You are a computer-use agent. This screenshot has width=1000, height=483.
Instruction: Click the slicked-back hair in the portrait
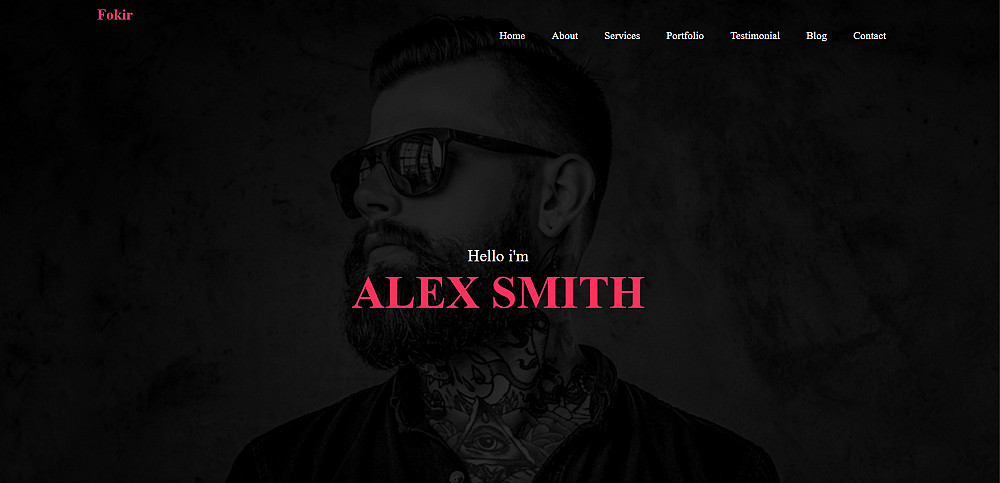pos(485,57)
